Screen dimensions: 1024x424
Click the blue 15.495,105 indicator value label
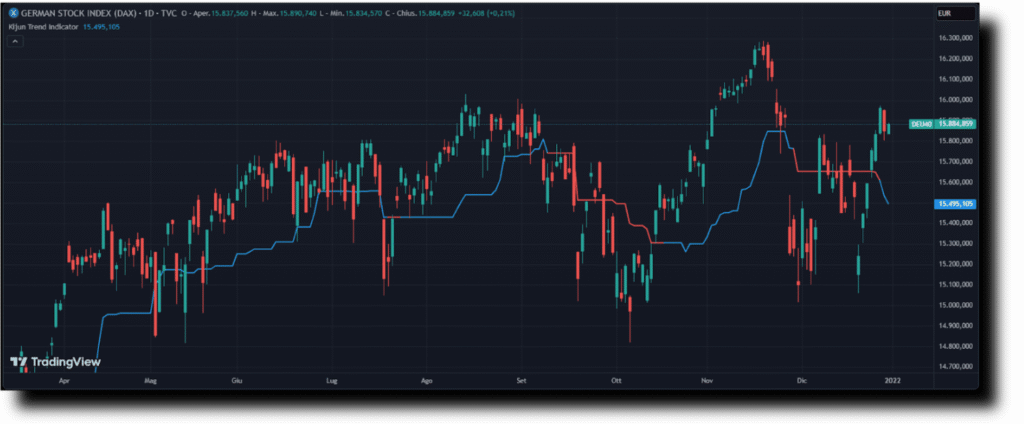coord(955,203)
